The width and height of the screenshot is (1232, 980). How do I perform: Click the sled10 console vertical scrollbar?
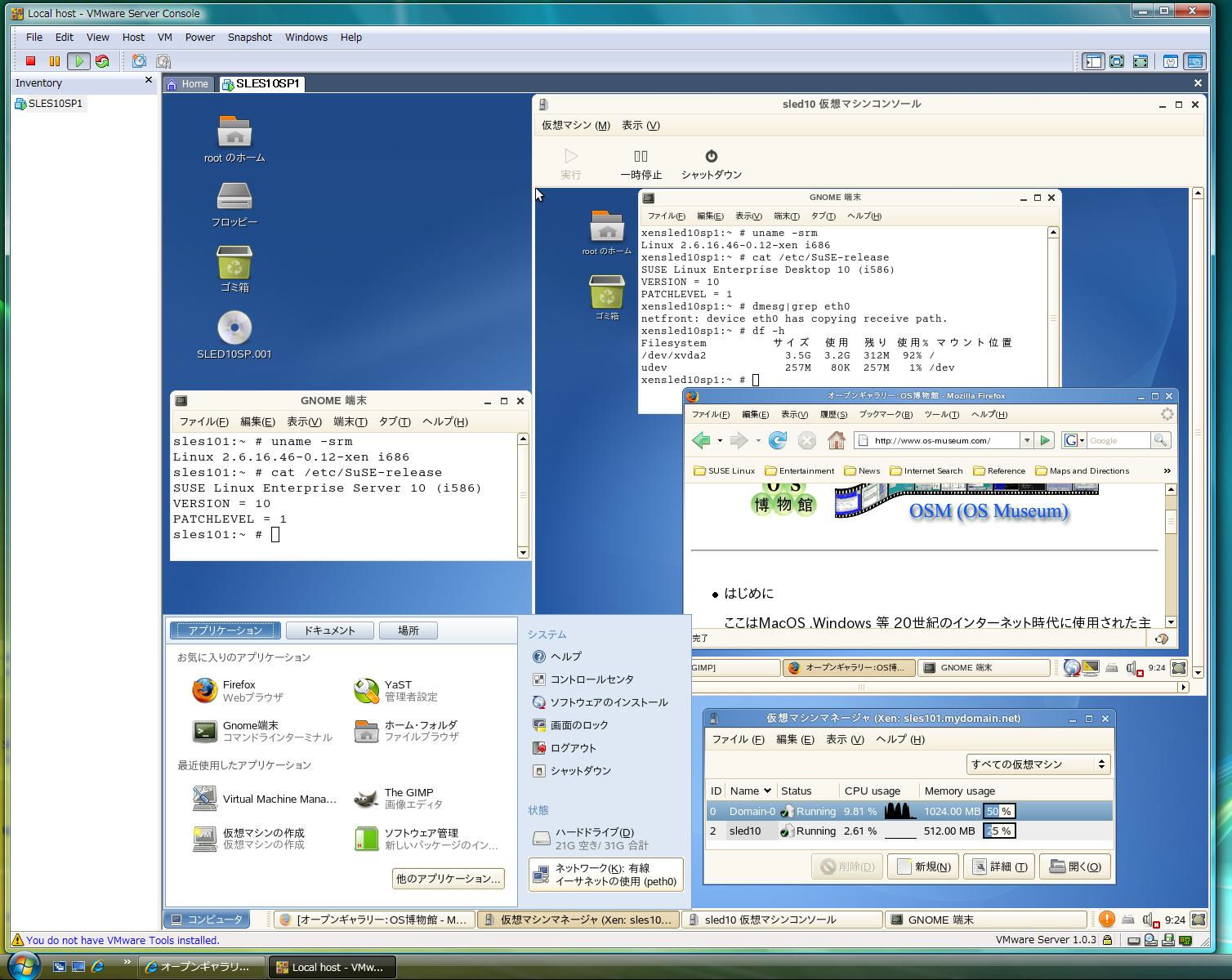tap(1198, 433)
